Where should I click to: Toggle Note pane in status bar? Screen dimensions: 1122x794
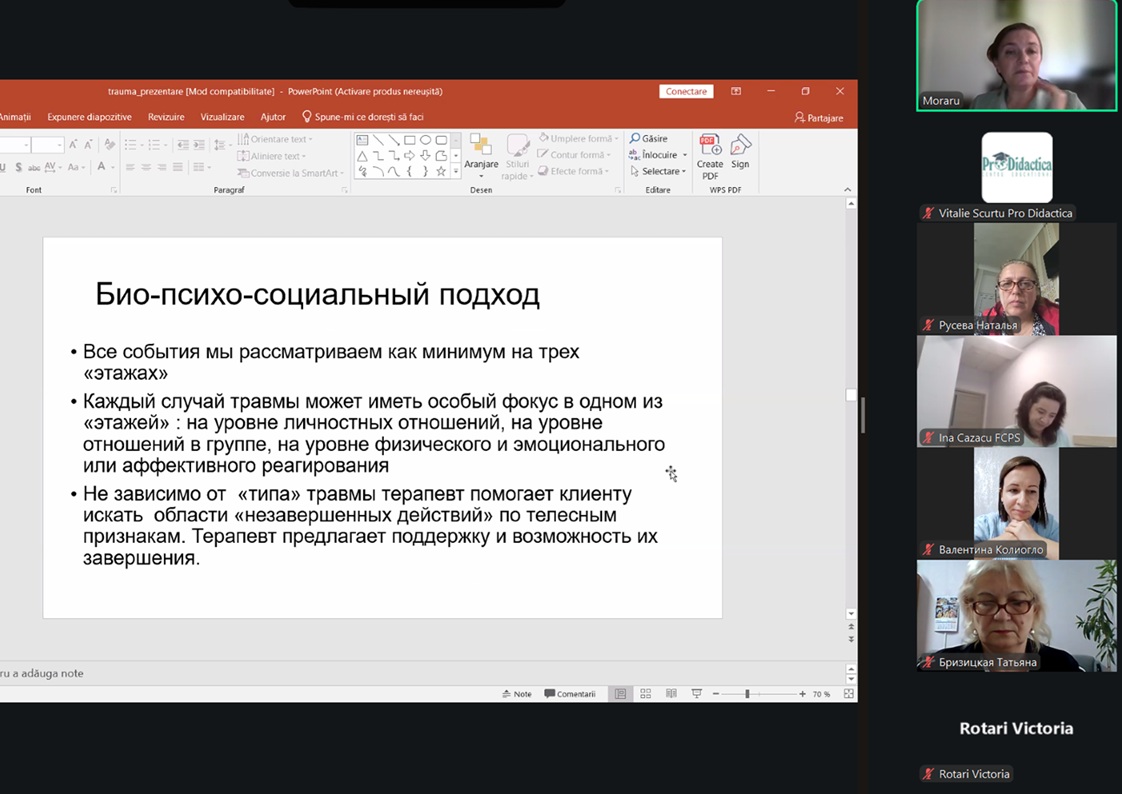517,694
